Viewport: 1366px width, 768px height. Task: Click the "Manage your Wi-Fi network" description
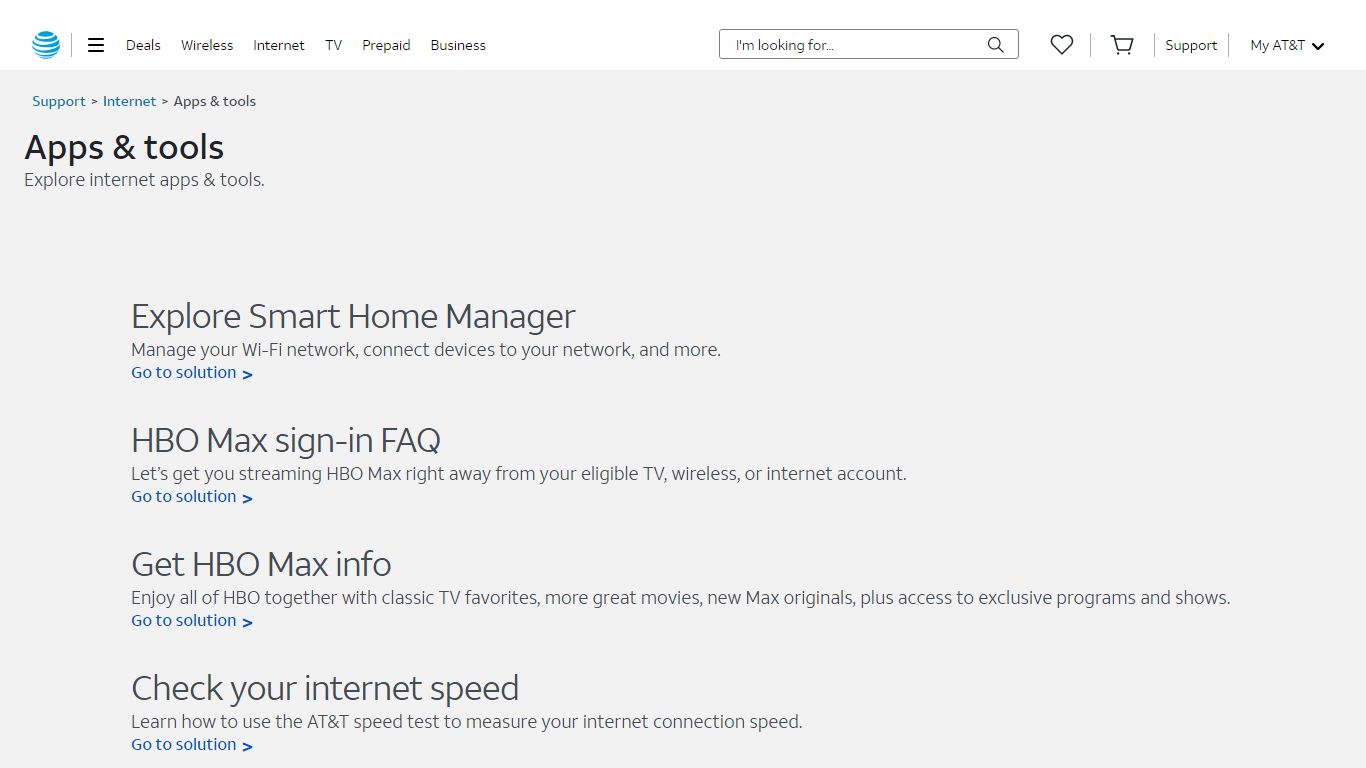tap(426, 350)
